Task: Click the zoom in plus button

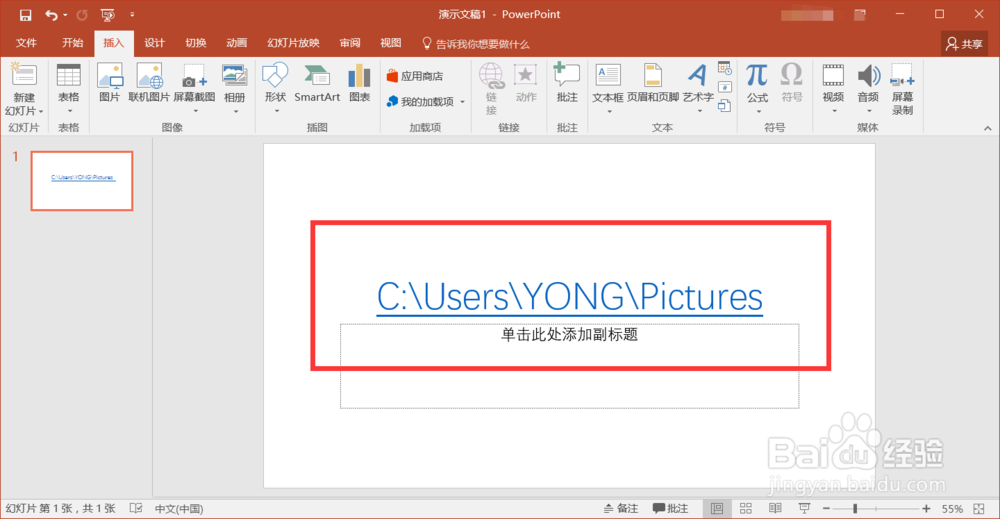Action: click(926, 508)
